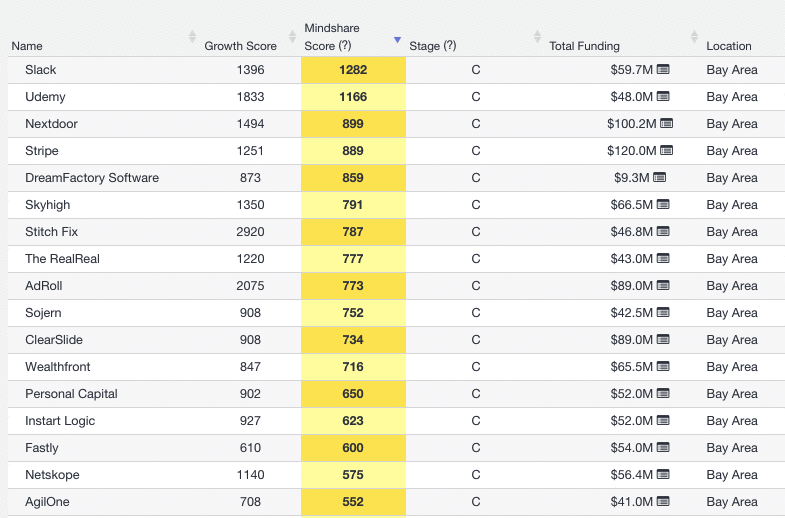
Task: Open funding details icon for AdRoll
Action: pos(663,286)
